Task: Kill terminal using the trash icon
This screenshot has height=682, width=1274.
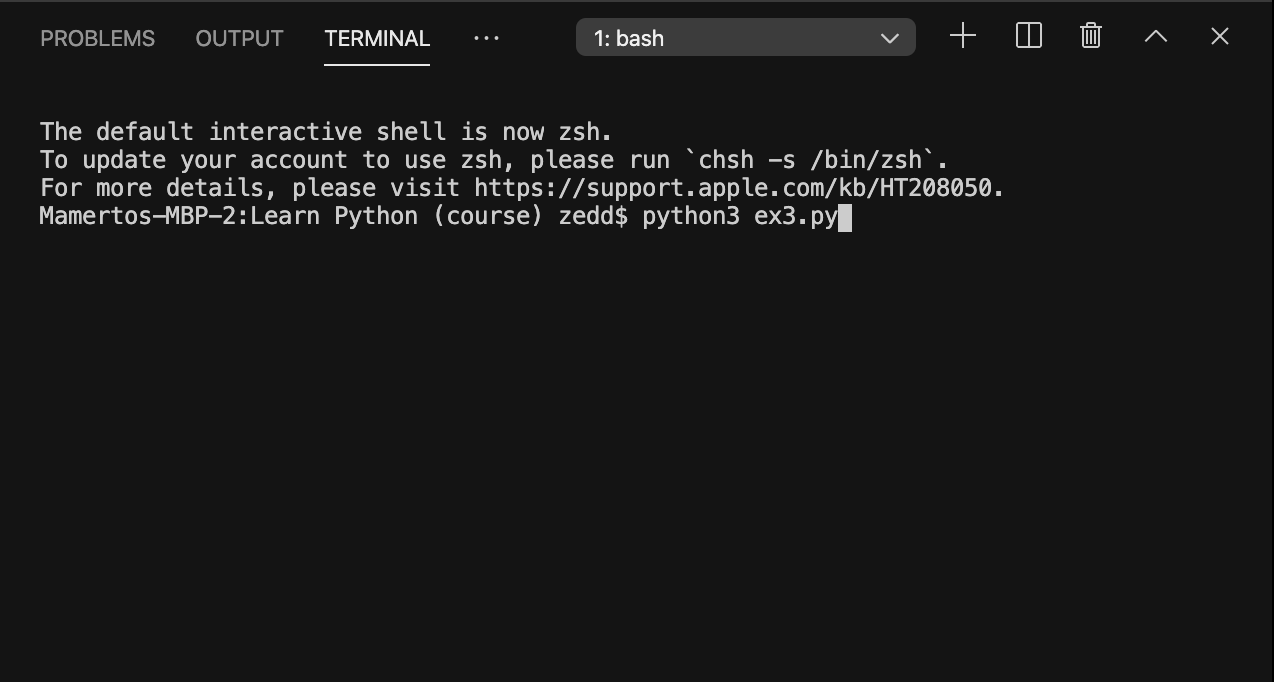Action: (x=1091, y=37)
